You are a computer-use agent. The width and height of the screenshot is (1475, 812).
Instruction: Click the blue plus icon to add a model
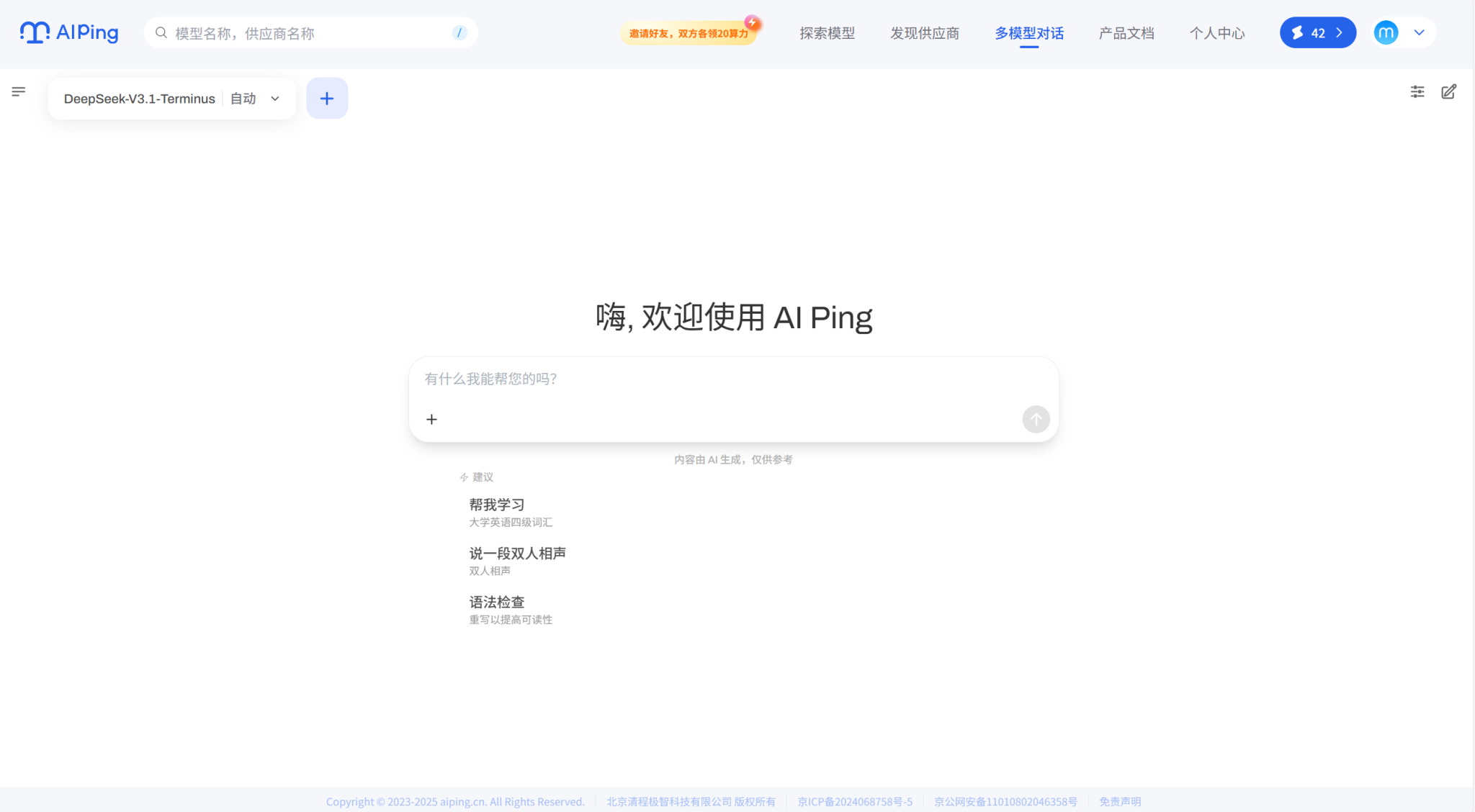pyautogui.click(x=327, y=98)
